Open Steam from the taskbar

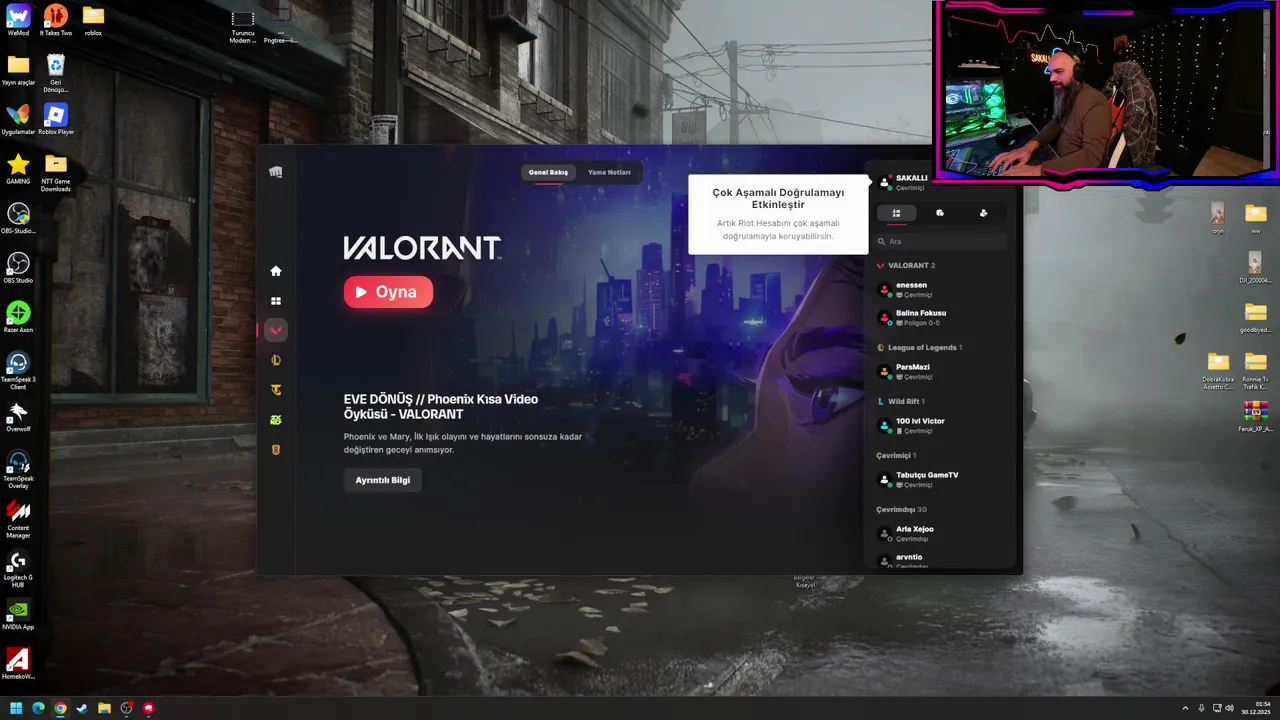[82, 708]
